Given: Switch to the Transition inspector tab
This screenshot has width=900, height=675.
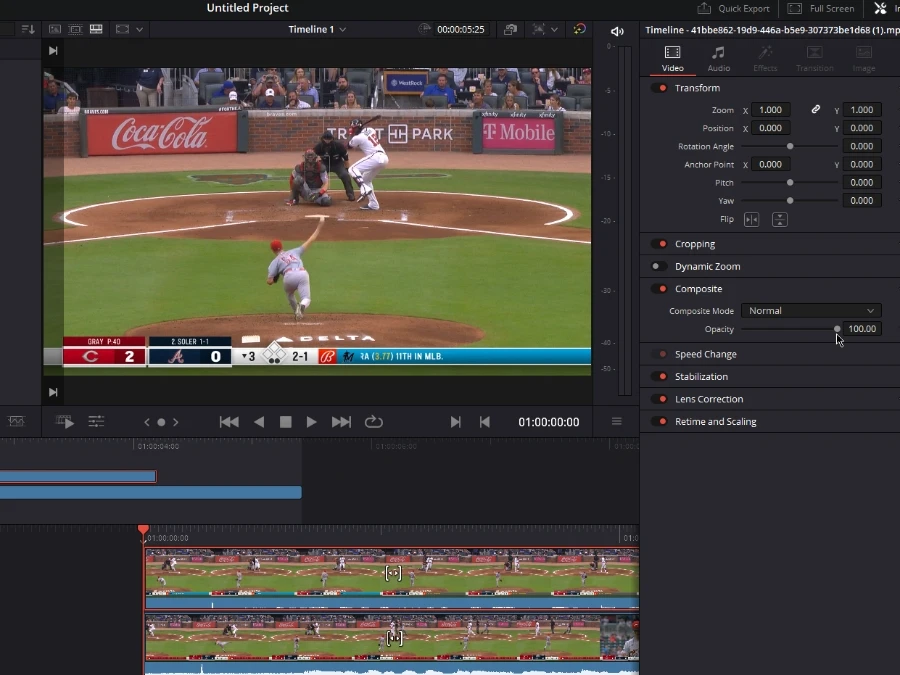Looking at the screenshot, I should [x=814, y=59].
